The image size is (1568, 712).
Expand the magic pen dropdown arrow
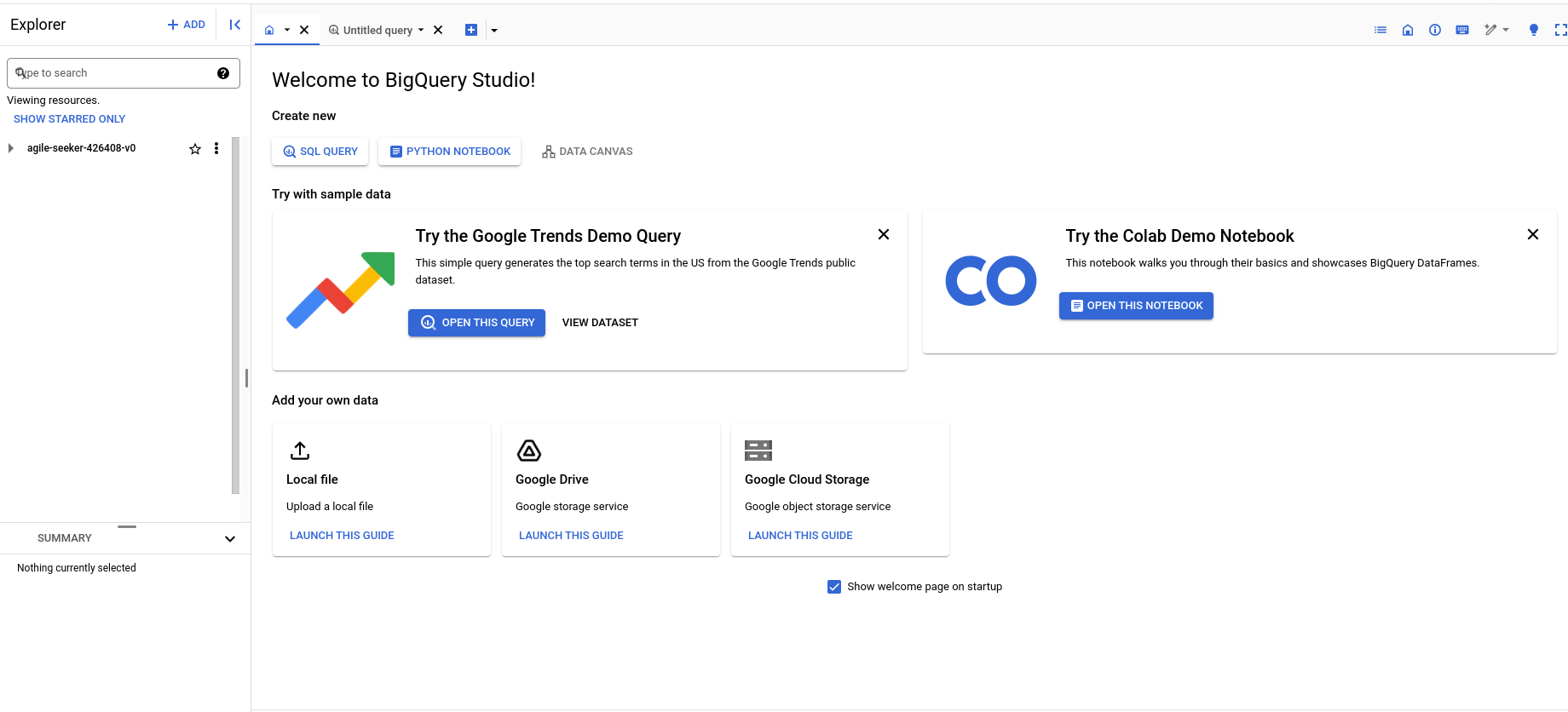[1506, 30]
